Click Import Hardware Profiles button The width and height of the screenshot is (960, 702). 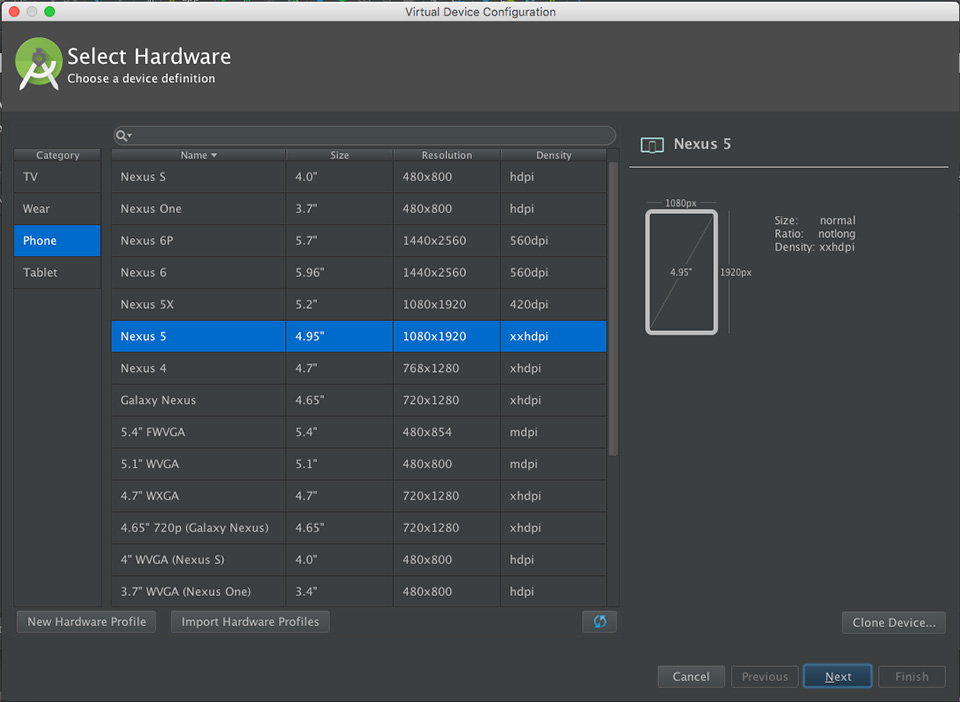(x=250, y=622)
